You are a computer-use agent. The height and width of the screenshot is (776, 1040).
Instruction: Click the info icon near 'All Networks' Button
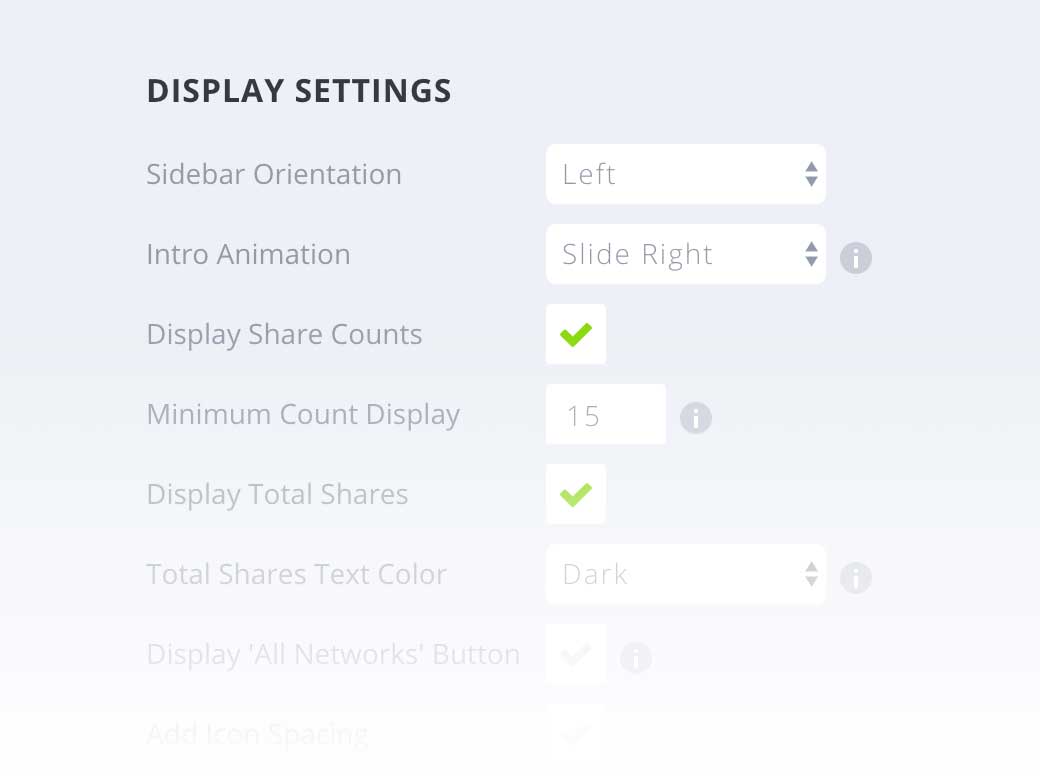point(636,658)
